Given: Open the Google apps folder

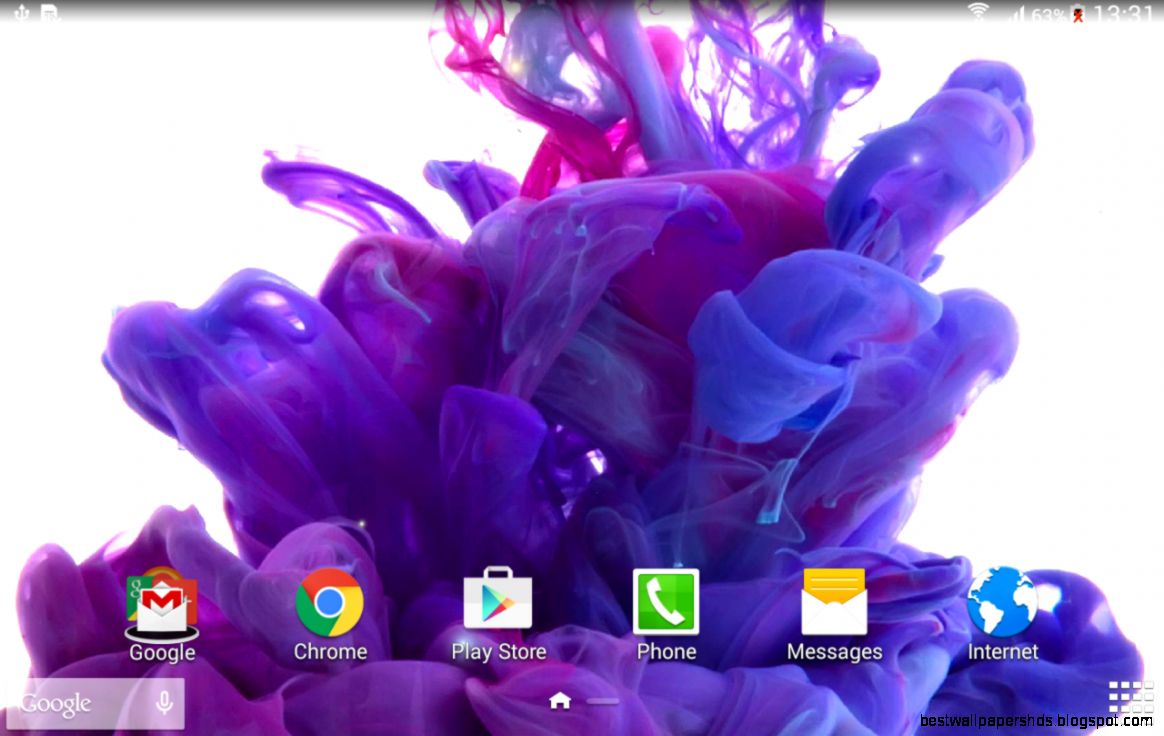Looking at the screenshot, I should [x=161, y=602].
